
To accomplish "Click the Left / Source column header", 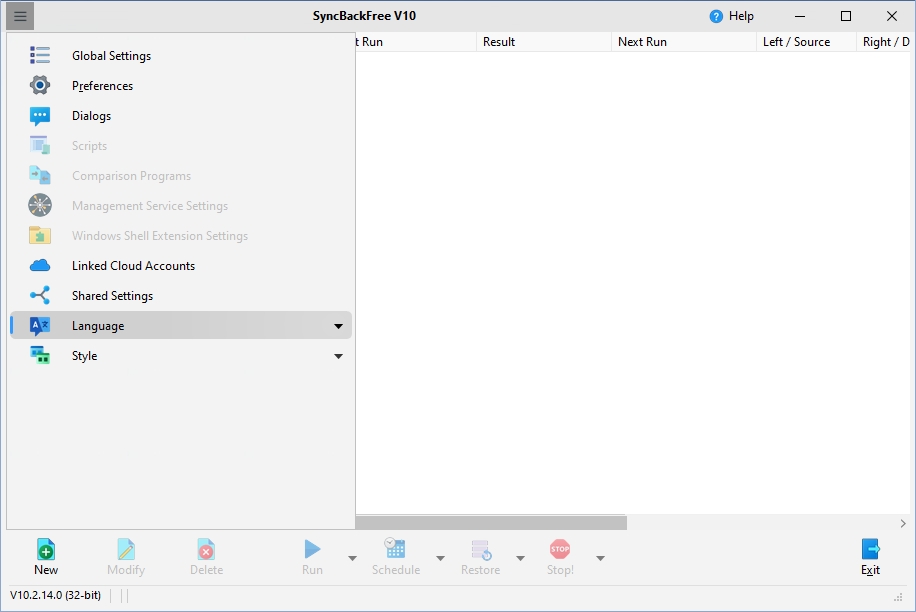I will click(x=796, y=42).
